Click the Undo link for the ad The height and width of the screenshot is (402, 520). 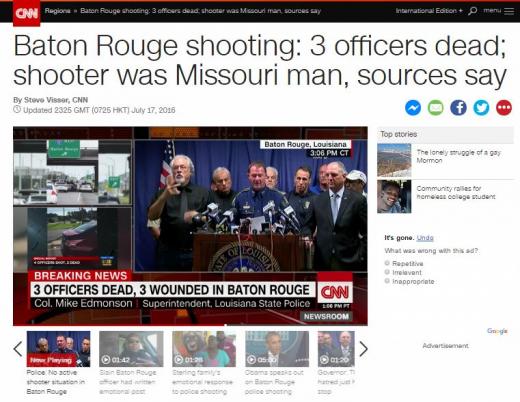[425, 238]
